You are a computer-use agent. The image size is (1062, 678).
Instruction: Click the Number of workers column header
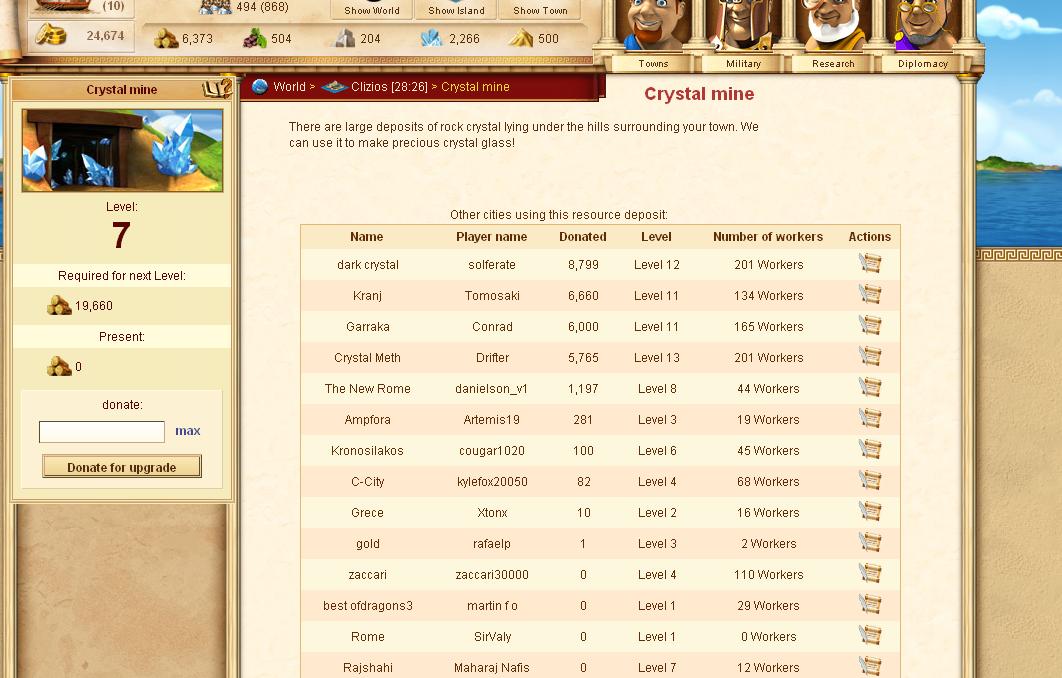(768, 237)
